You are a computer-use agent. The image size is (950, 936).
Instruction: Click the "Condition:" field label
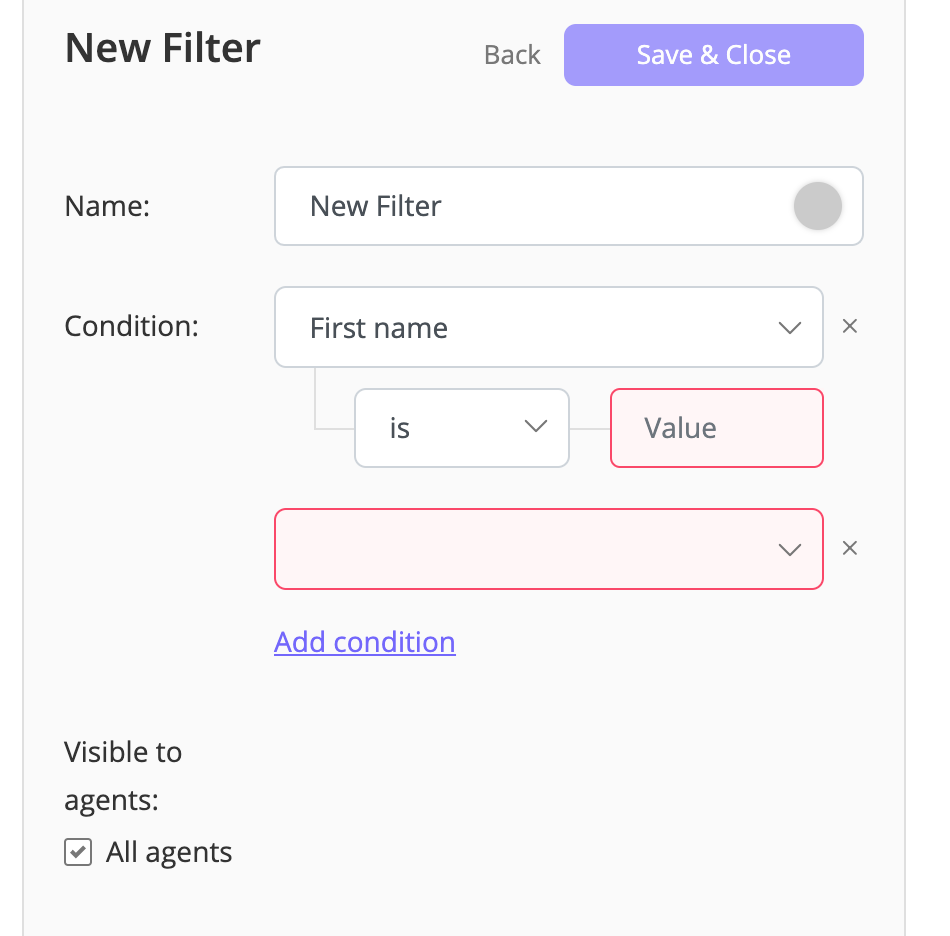pos(132,326)
